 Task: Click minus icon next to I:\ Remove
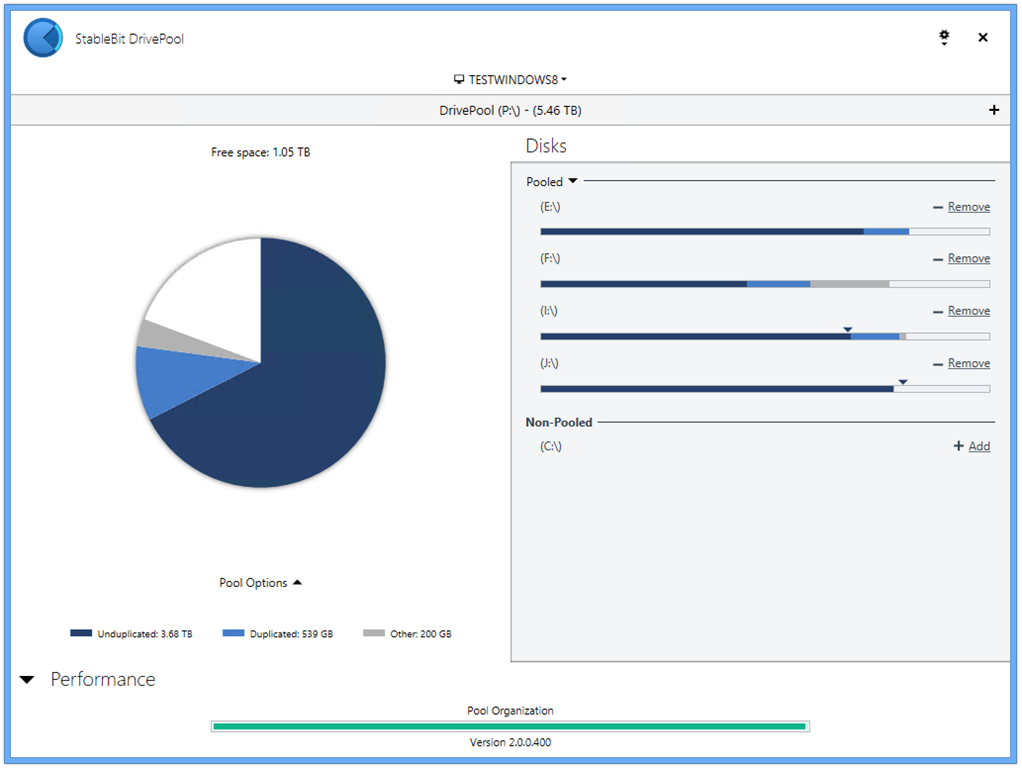(x=938, y=312)
